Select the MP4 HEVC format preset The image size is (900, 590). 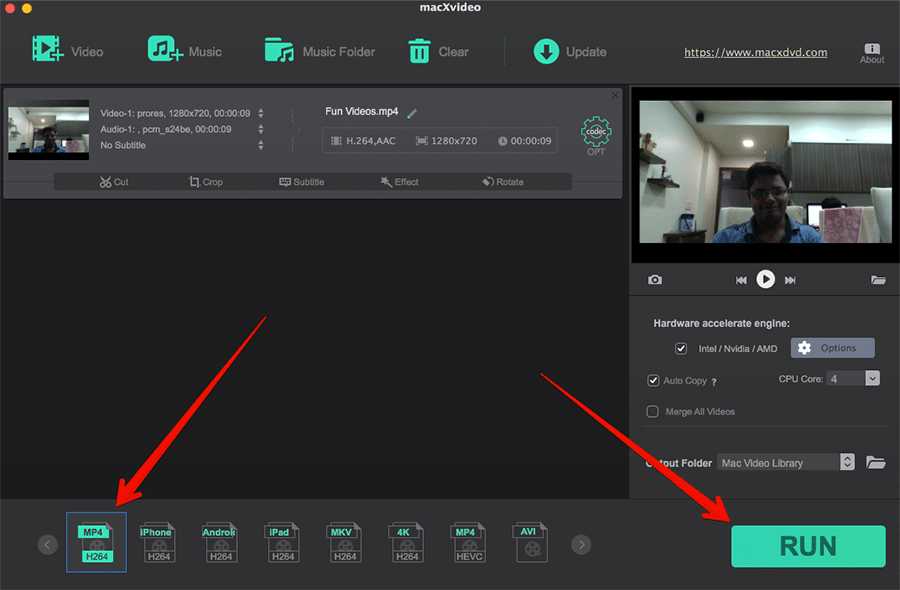tap(468, 542)
